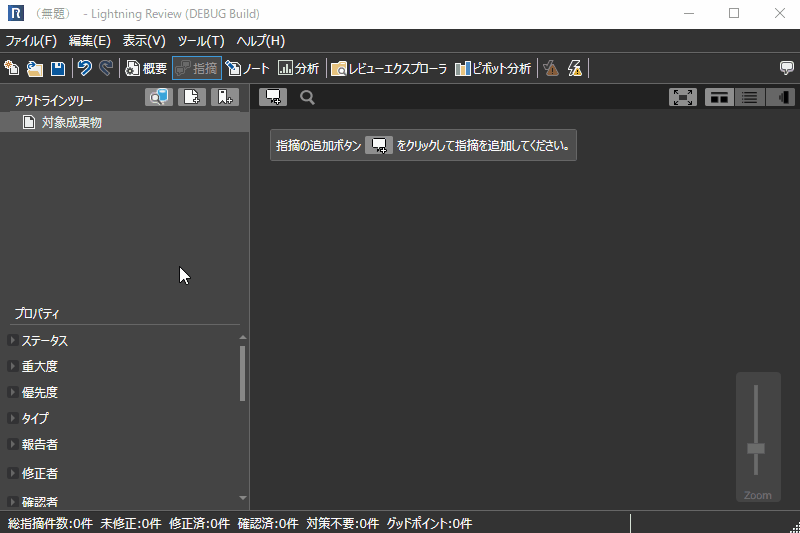Expand the 確認者 property

coord(13,502)
